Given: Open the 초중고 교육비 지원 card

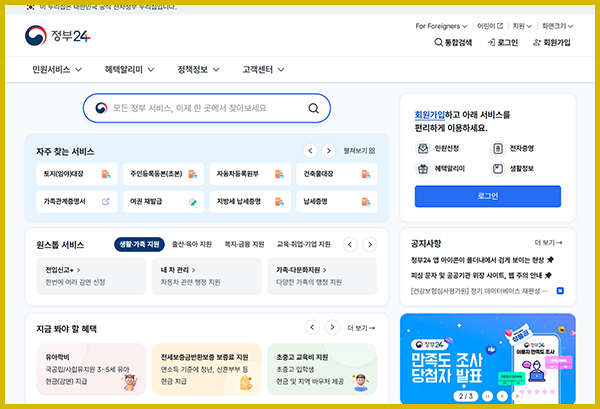Looking at the screenshot, I should (x=322, y=369).
